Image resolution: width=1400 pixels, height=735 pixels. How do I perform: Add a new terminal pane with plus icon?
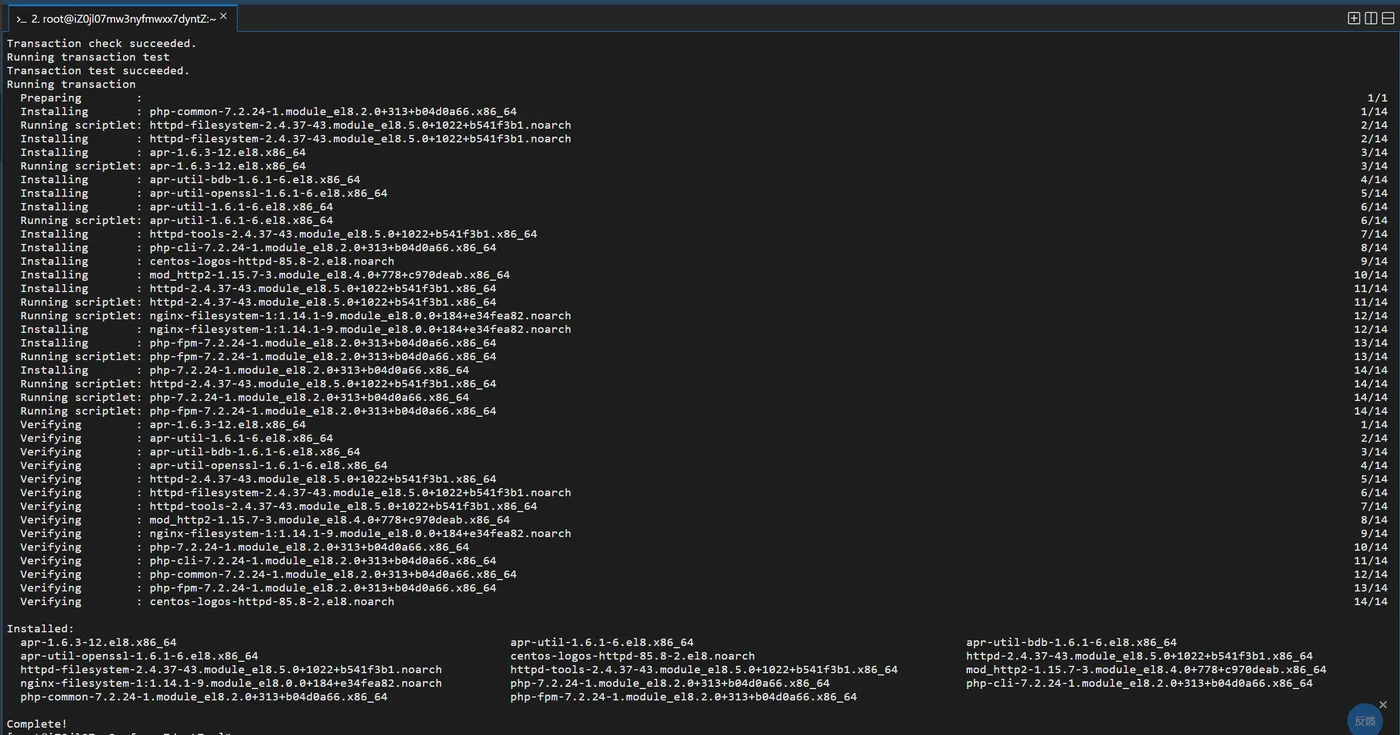[x=1354, y=18]
